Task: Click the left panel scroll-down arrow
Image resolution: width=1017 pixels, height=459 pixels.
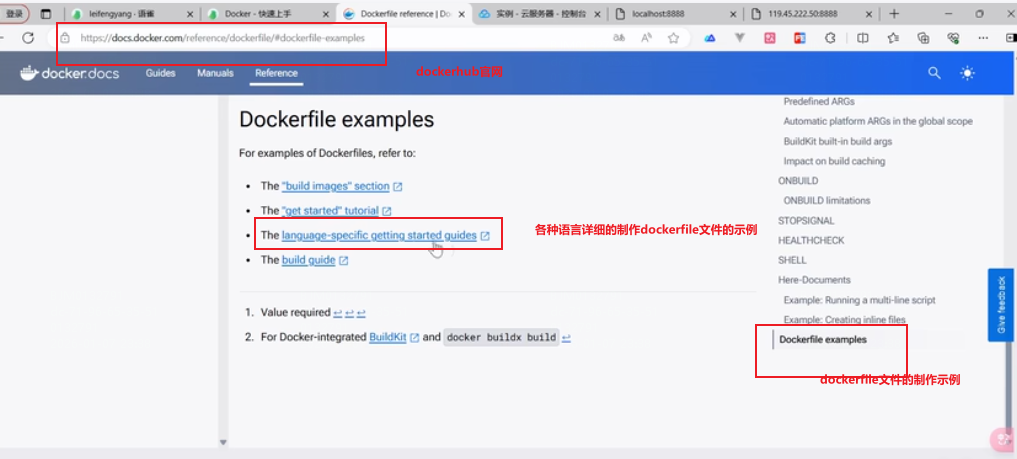Action: (x=223, y=442)
